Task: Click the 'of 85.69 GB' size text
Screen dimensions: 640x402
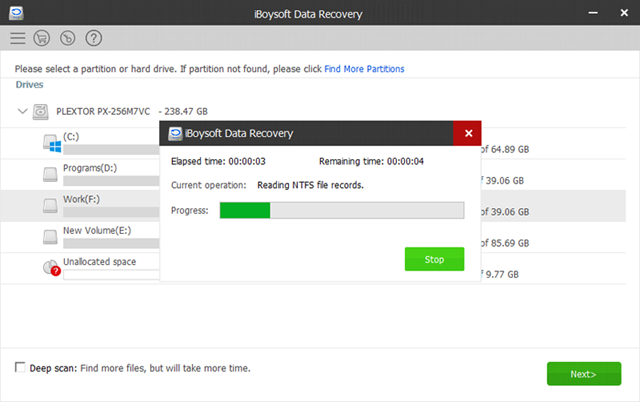Action: [505, 243]
